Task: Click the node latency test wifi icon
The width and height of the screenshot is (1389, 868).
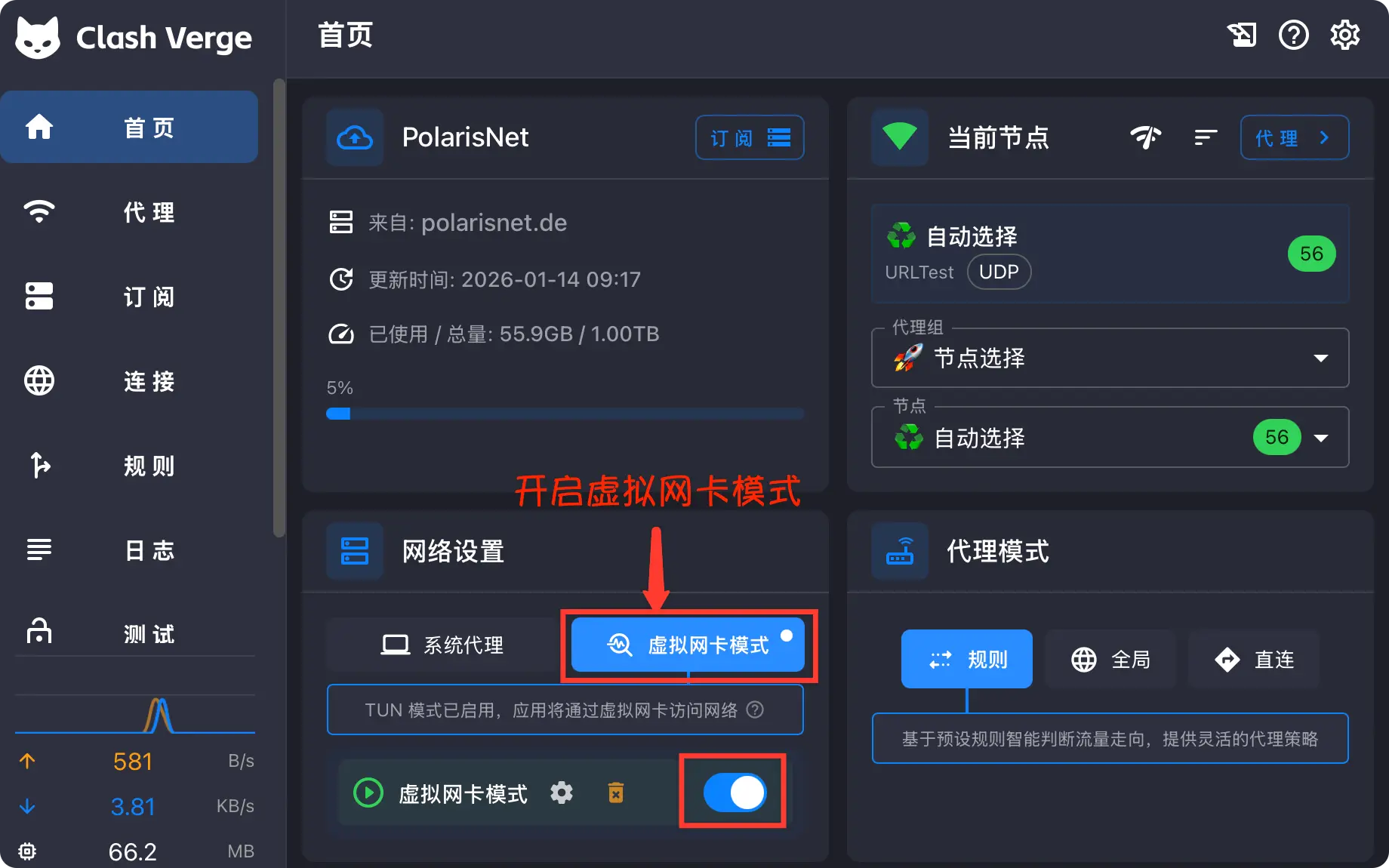Action: click(1145, 137)
